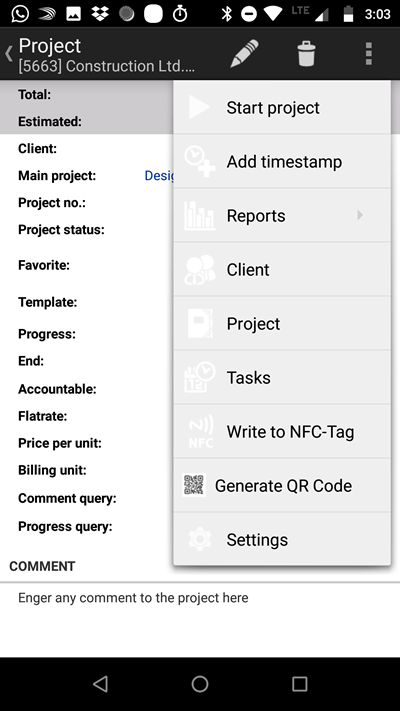This screenshot has height=711, width=400.
Task: Tap the Android recent apps button
Action: click(299, 684)
